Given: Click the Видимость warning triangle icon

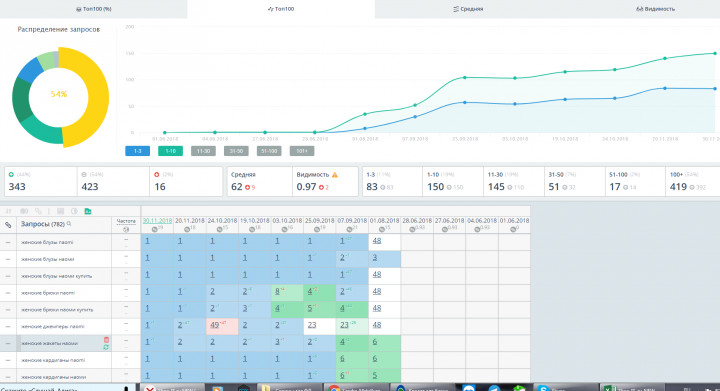Looking at the screenshot, I should [x=335, y=175].
